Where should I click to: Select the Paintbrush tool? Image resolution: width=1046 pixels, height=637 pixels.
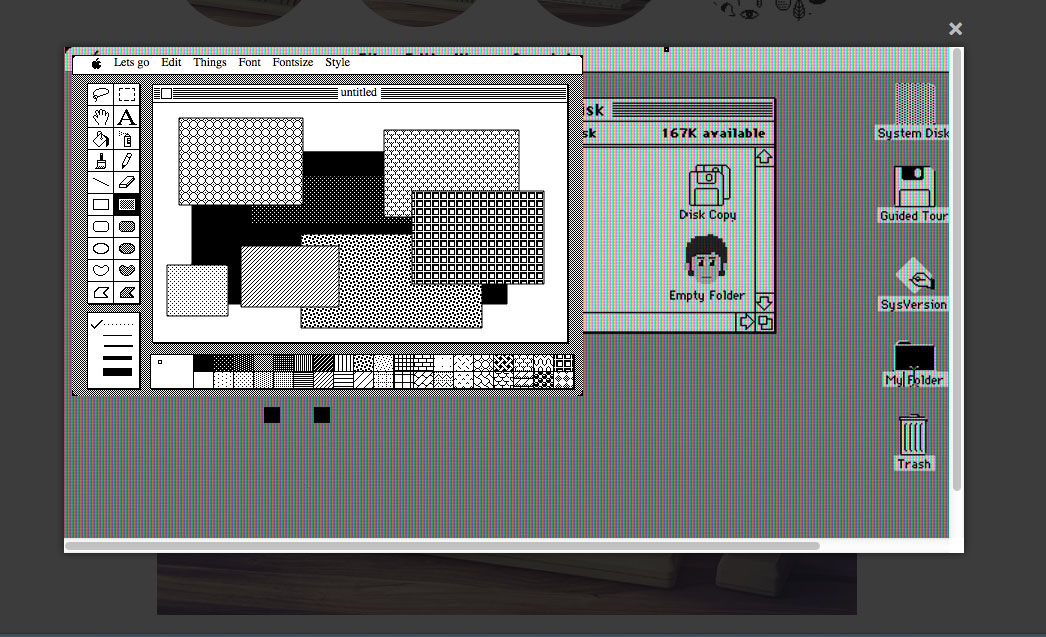click(101, 161)
